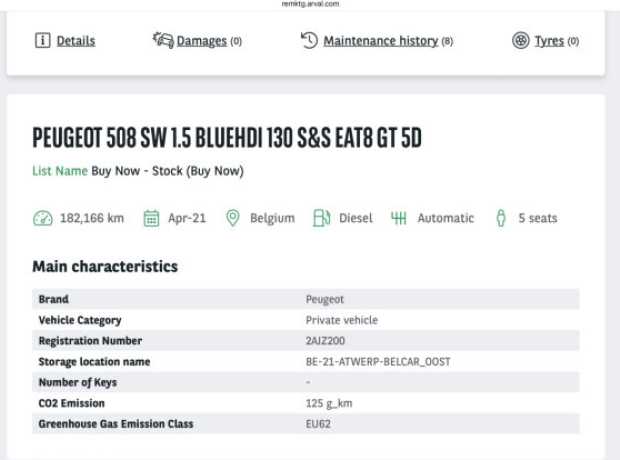Select the vehicle title PEUGEOT 508 SW
620x460 pixels.
[227, 138]
